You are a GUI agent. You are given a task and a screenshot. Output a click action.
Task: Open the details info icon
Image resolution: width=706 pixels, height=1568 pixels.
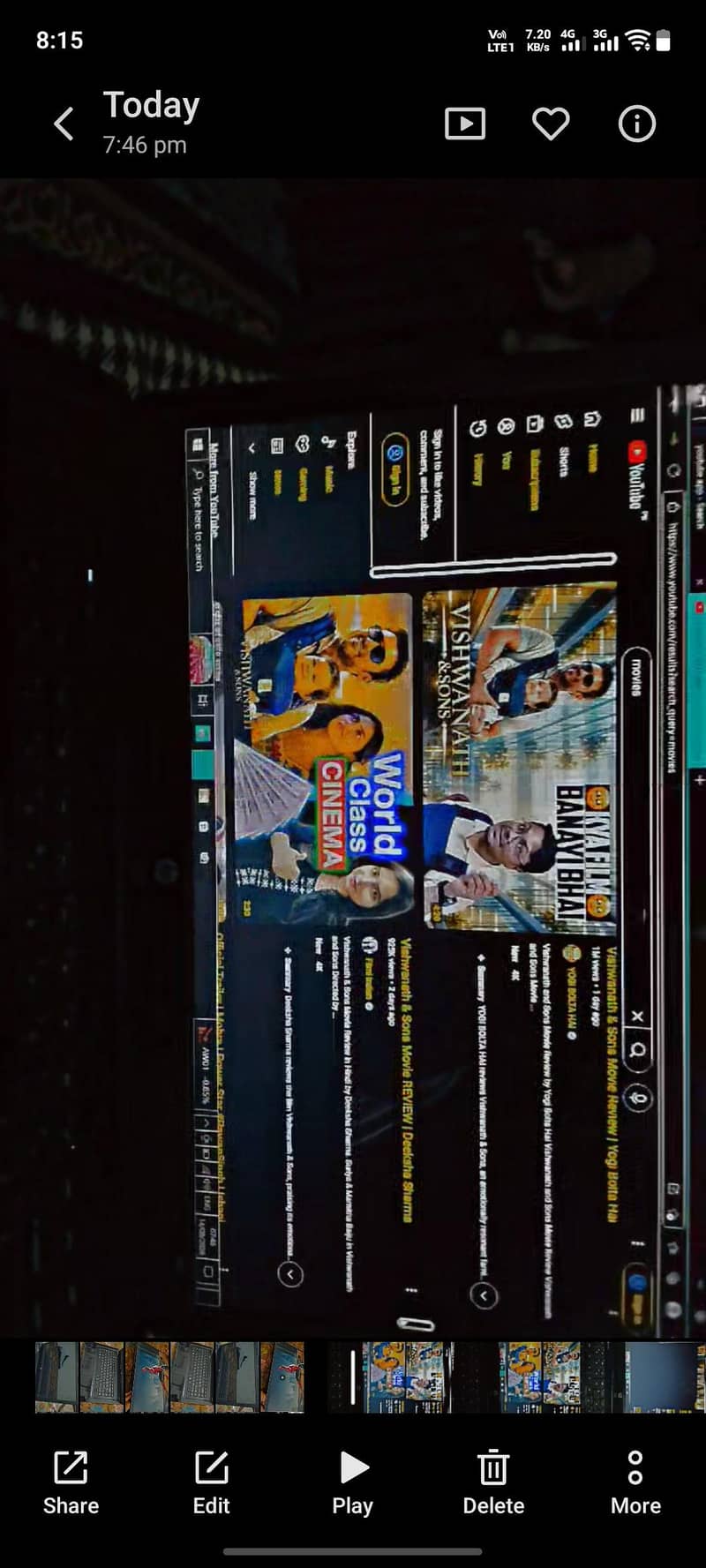(636, 124)
